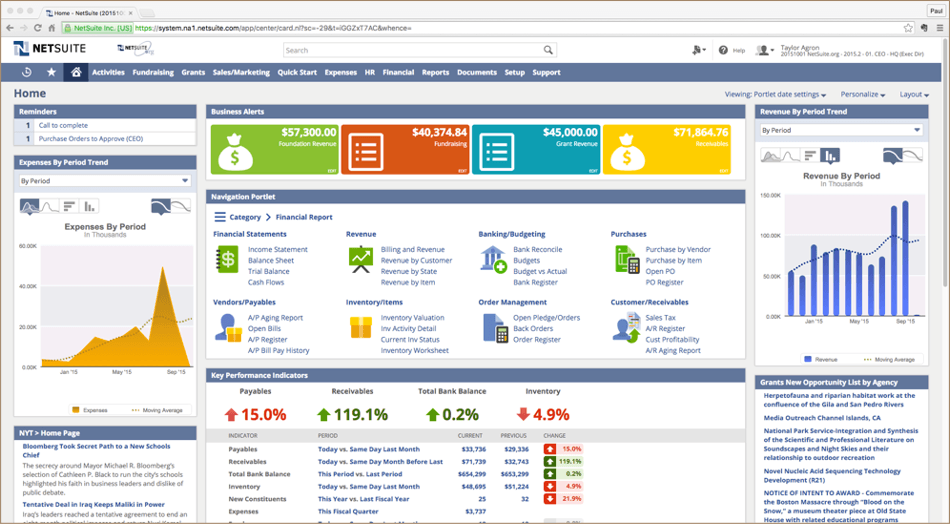The height and width of the screenshot is (524, 950).
Task: Open Media Outreach Channel Islands, CA grant
Action: point(822,418)
